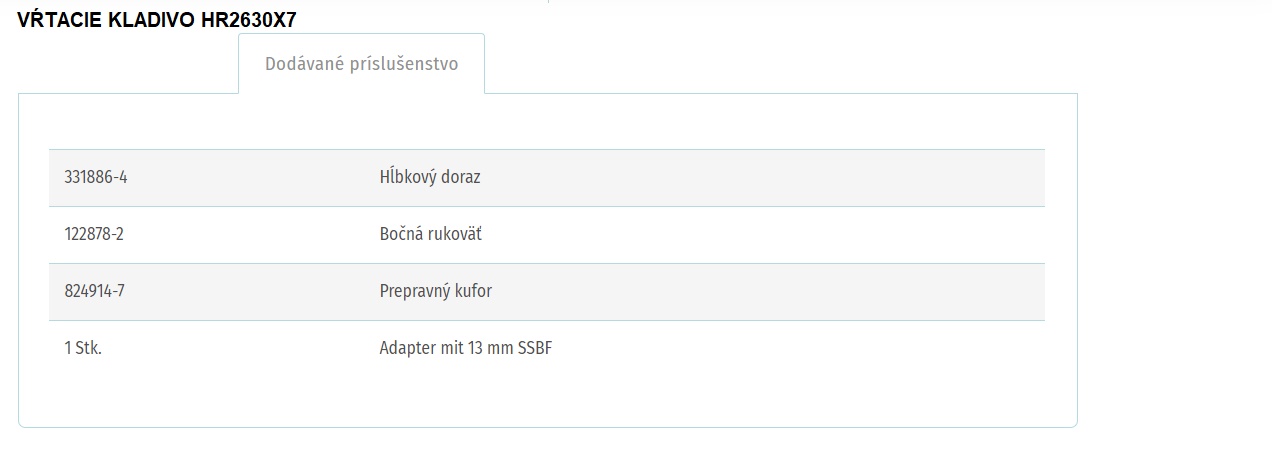Click Adapter mit 13 mm SSBF entry

465,348
